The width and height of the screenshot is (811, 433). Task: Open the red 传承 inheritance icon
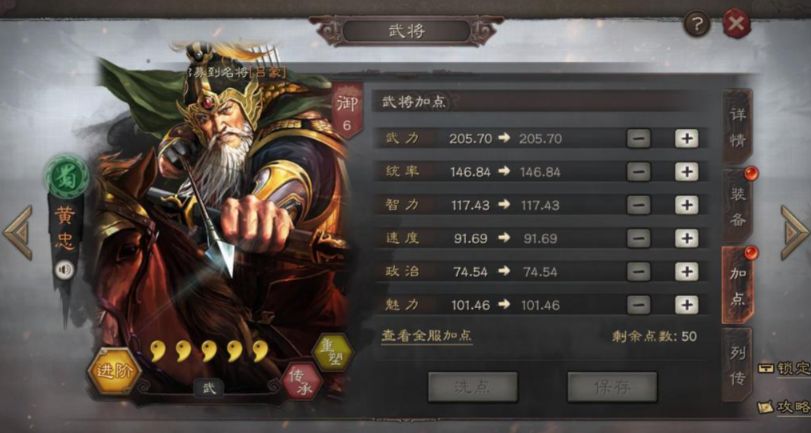click(x=302, y=383)
